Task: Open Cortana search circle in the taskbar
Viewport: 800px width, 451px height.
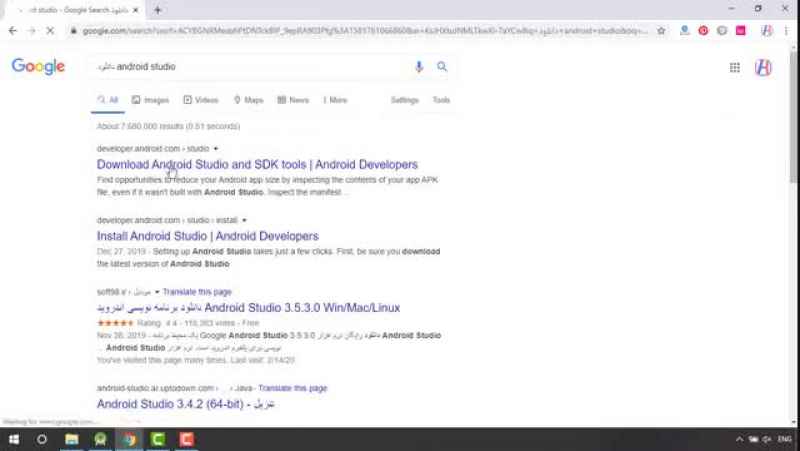Action: tap(42, 439)
